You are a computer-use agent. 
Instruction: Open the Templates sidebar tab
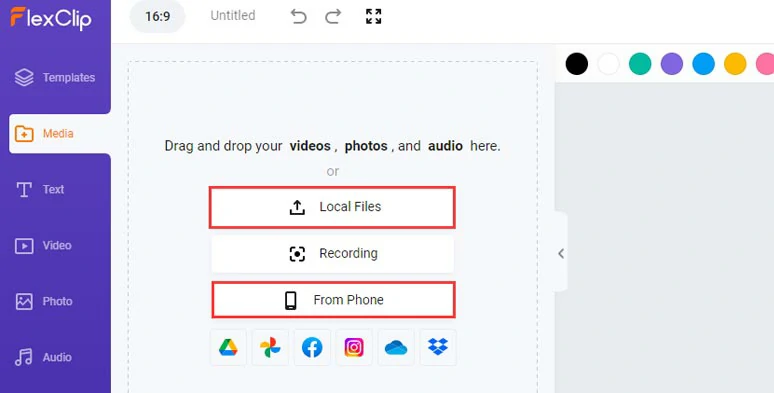pos(55,78)
